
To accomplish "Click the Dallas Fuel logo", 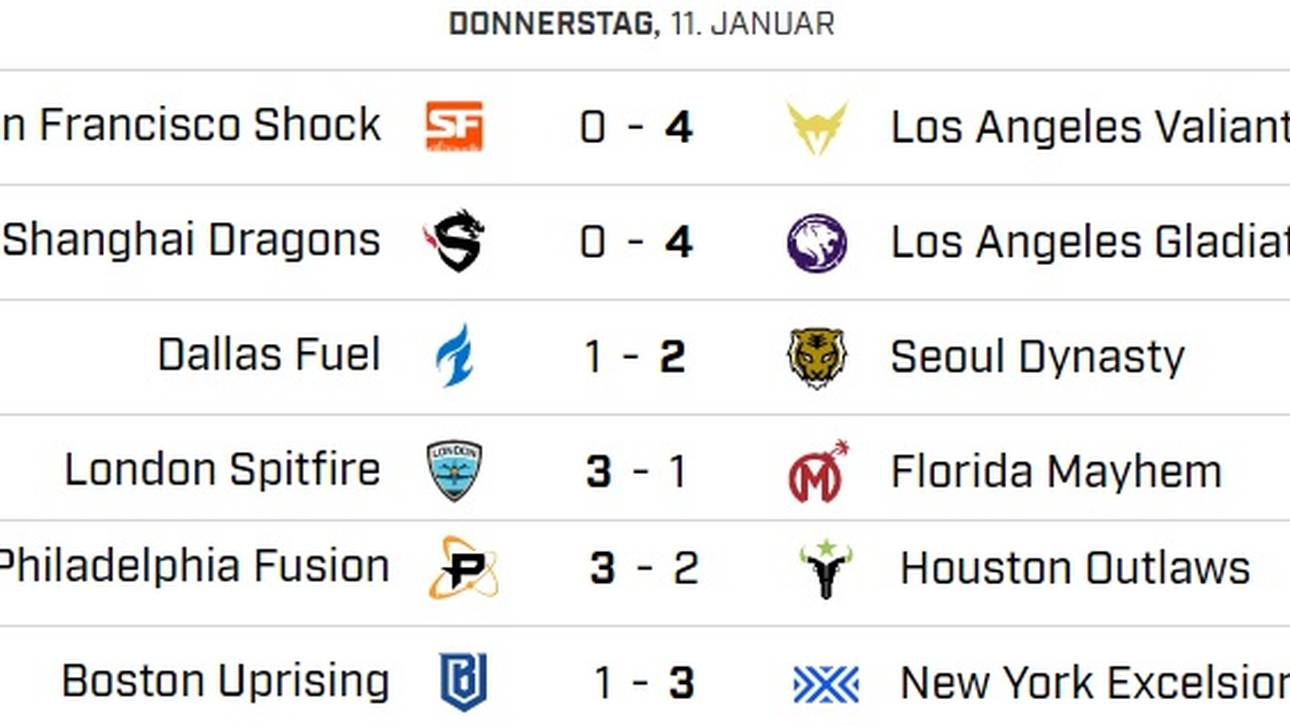I will tap(455, 356).
